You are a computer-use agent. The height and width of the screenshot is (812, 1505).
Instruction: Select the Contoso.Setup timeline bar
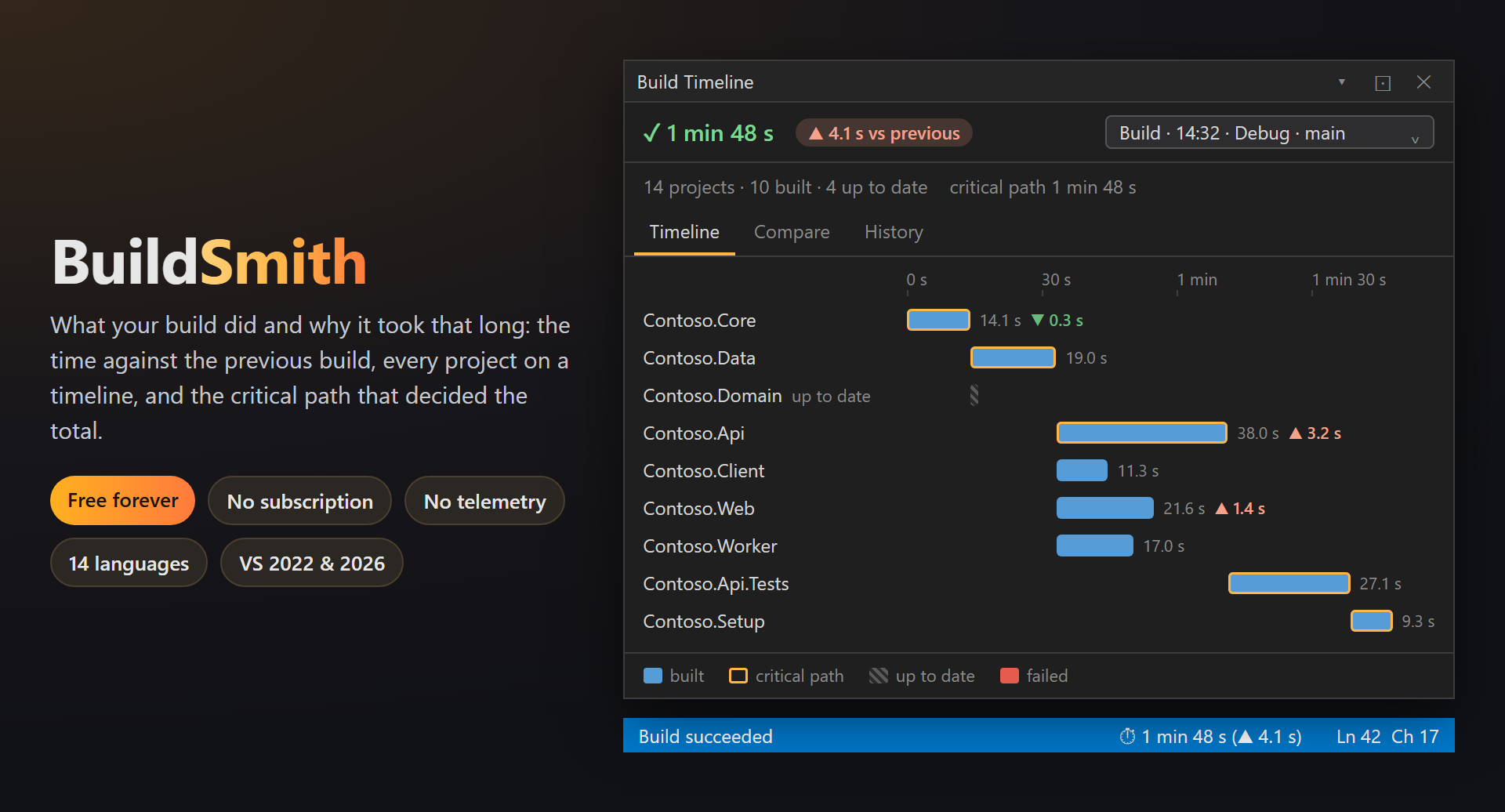click(x=1372, y=621)
